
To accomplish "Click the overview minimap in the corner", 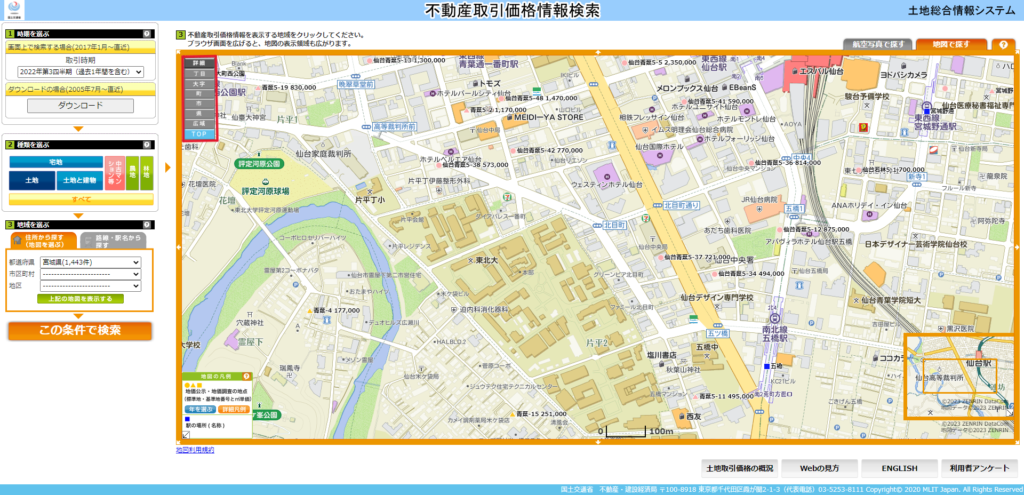I will pos(959,376).
